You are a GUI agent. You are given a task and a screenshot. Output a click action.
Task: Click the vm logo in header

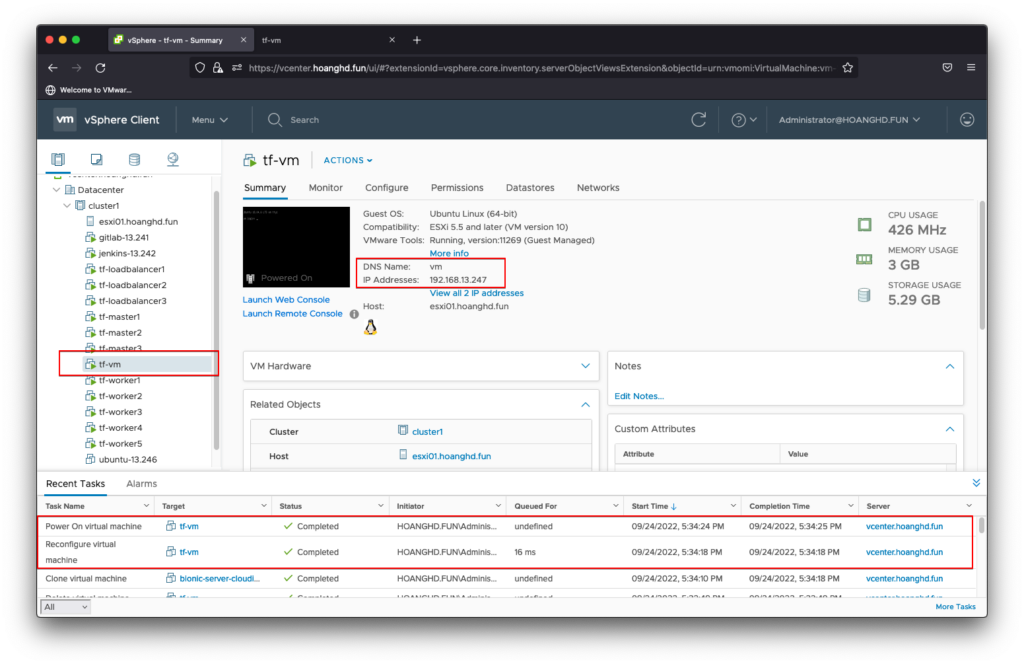(65, 119)
